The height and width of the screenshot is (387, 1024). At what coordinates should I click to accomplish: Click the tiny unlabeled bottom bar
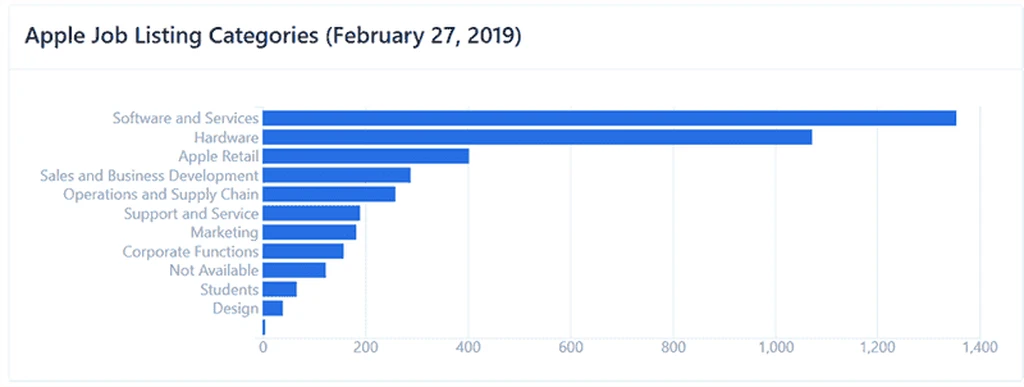click(x=264, y=327)
